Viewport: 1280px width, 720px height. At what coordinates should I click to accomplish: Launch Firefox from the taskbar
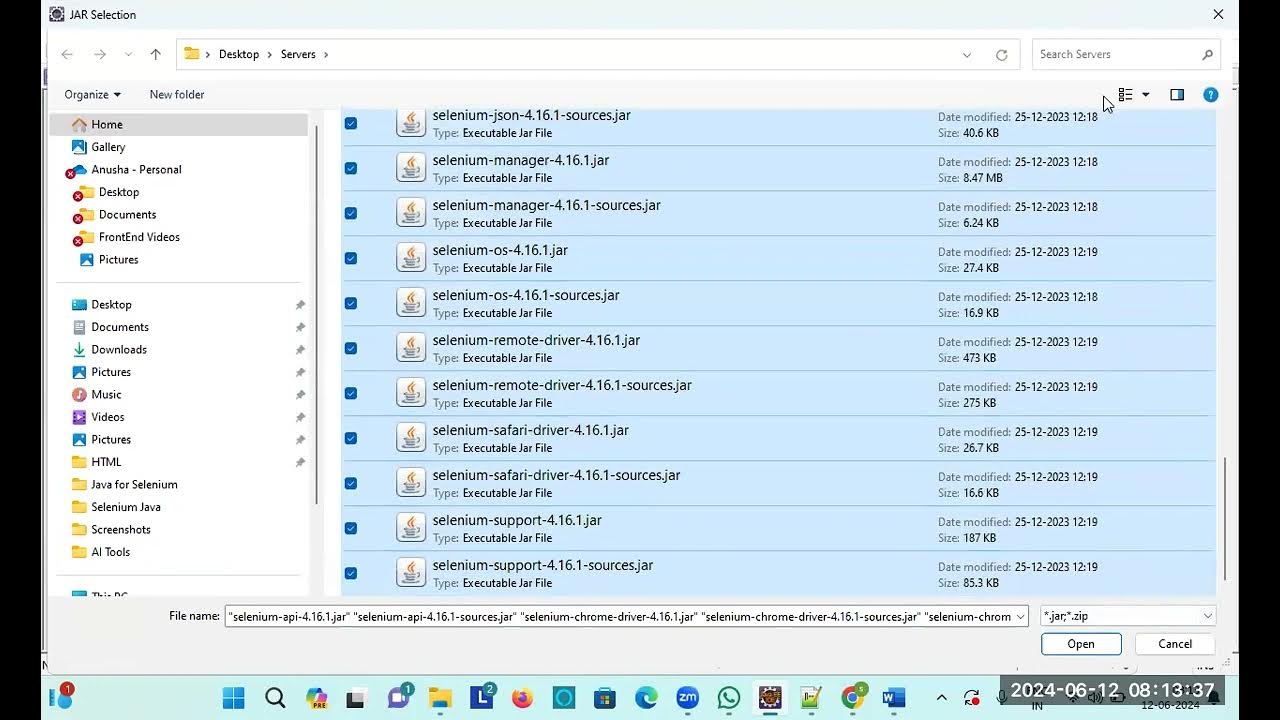(522, 698)
